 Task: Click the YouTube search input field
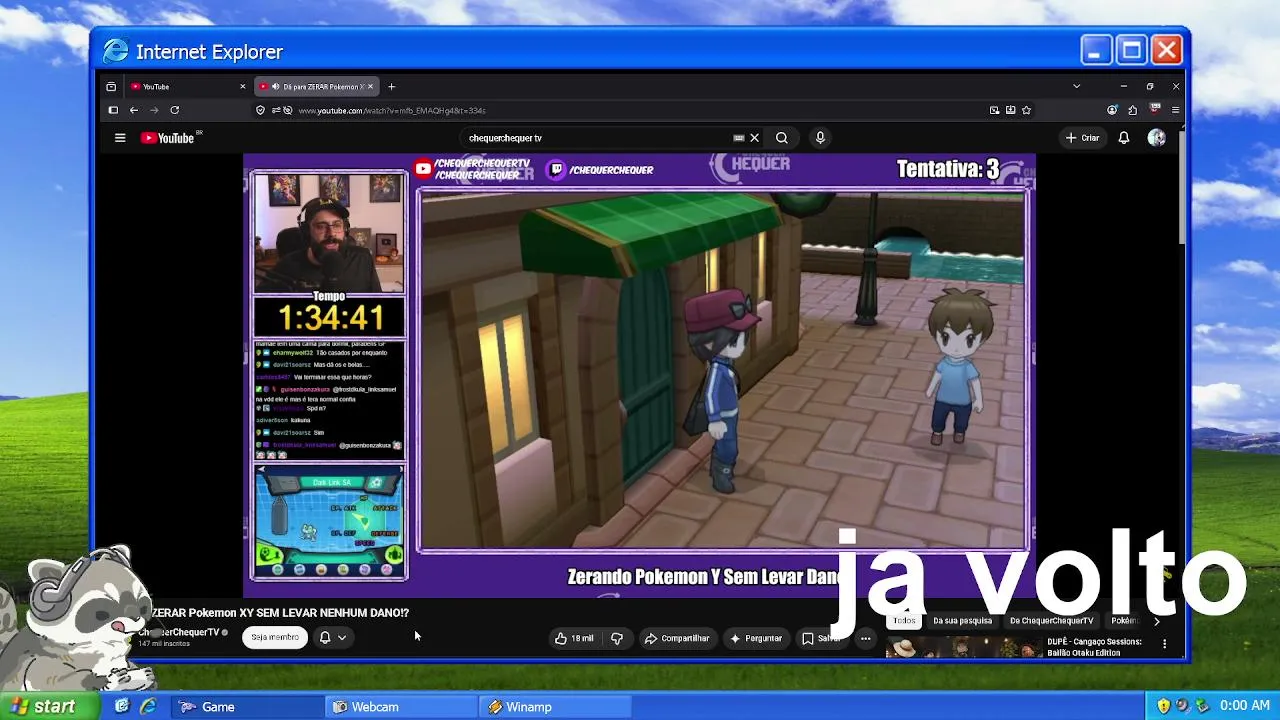pos(598,138)
